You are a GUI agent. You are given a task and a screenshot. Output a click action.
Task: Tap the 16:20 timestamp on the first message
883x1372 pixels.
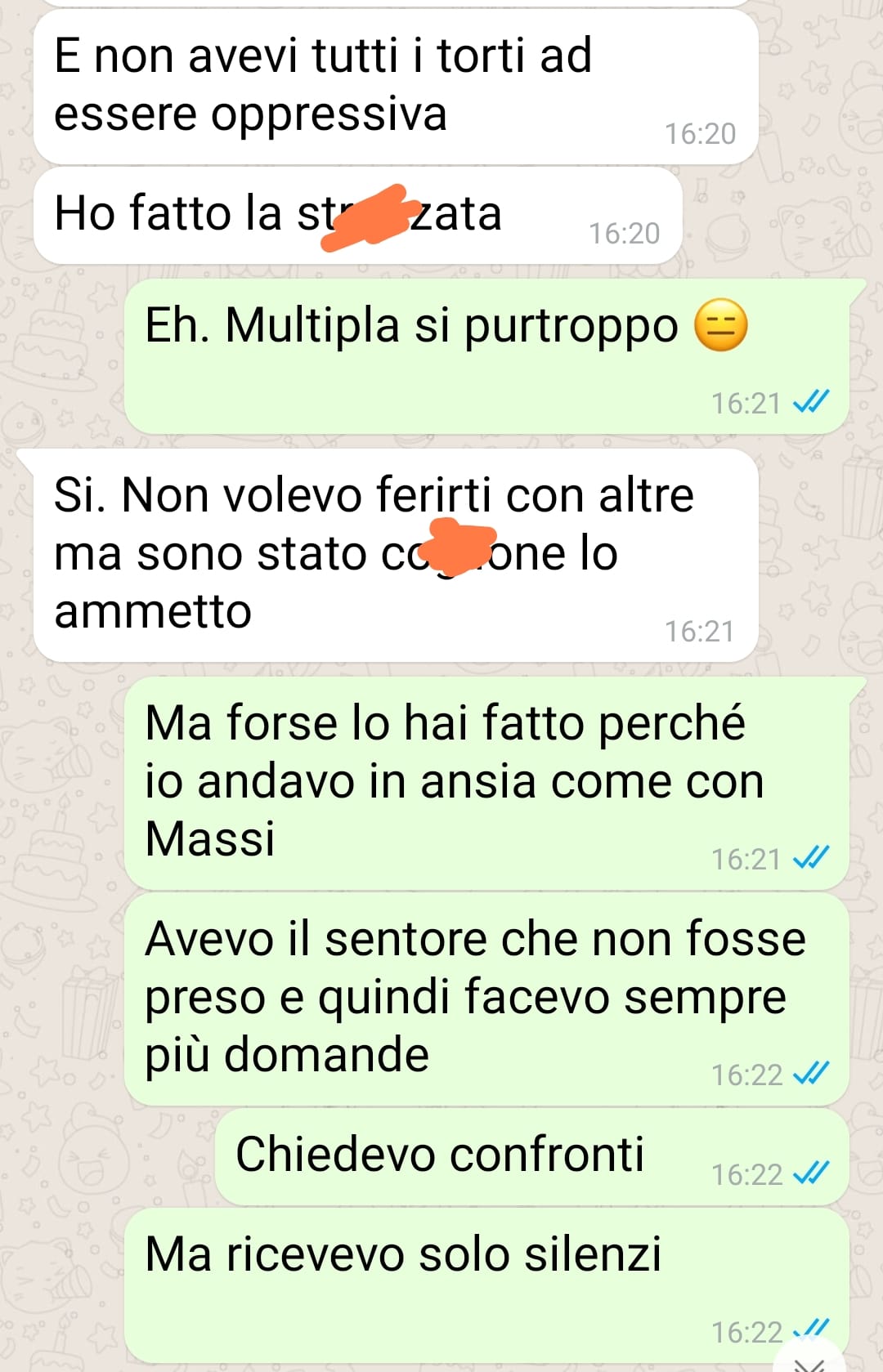tap(700, 133)
